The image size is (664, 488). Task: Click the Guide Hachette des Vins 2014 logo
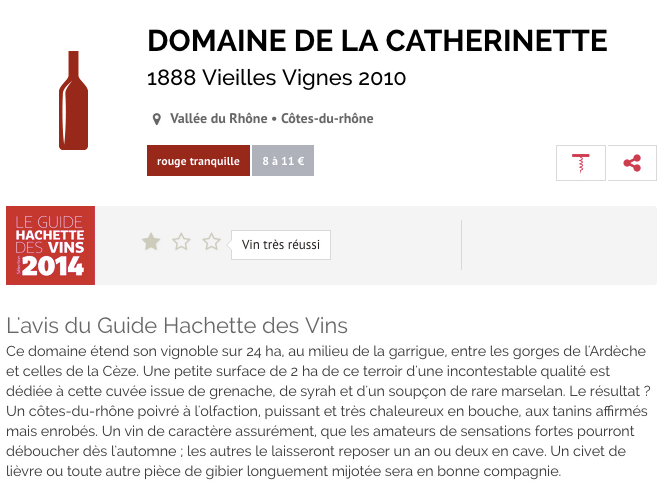coord(50,245)
